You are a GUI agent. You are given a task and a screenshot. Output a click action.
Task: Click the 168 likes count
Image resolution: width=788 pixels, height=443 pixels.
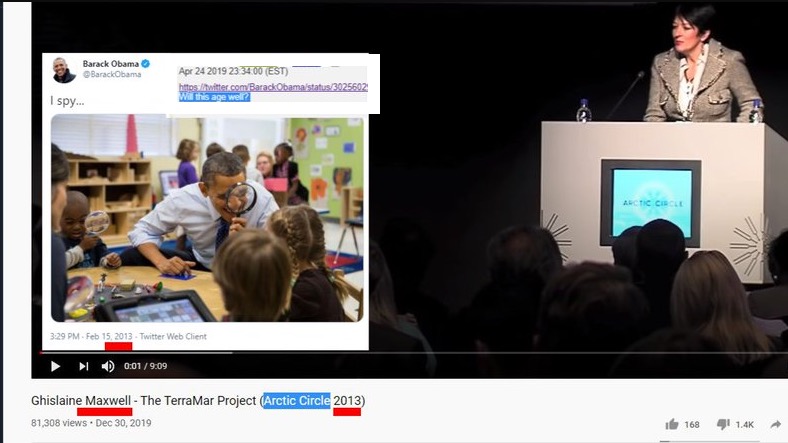click(692, 425)
